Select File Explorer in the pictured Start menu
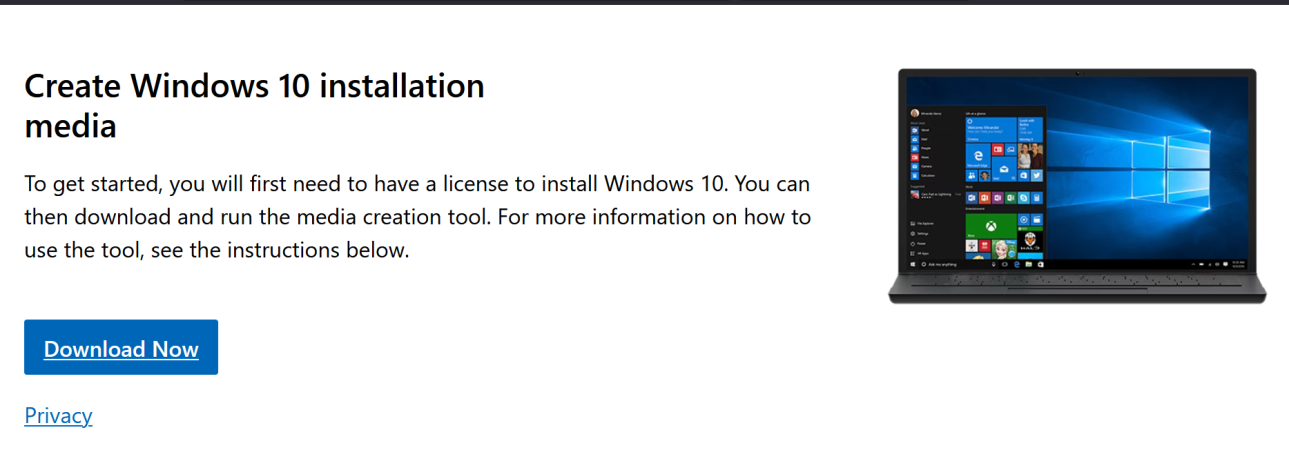Image resolution: width=1289 pixels, height=450 pixels. pos(924,223)
